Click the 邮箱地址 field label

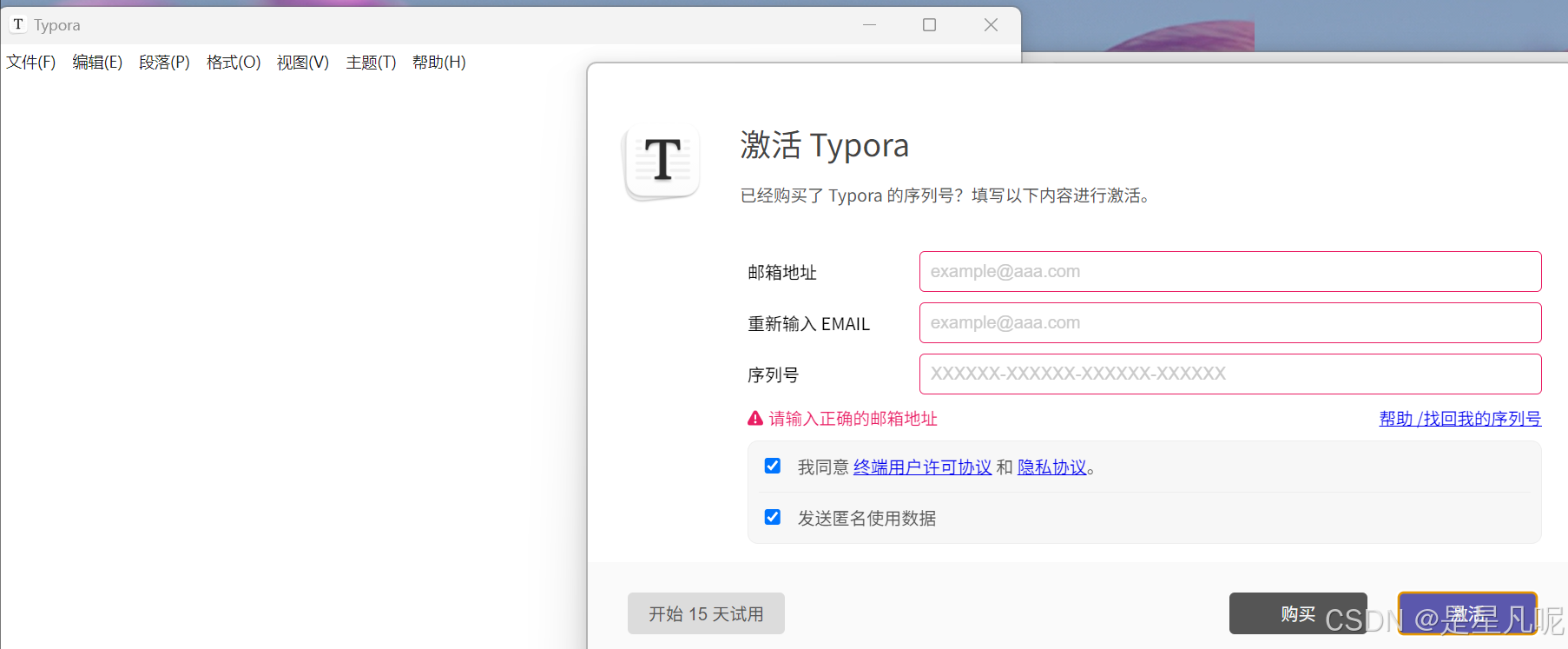(x=782, y=273)
